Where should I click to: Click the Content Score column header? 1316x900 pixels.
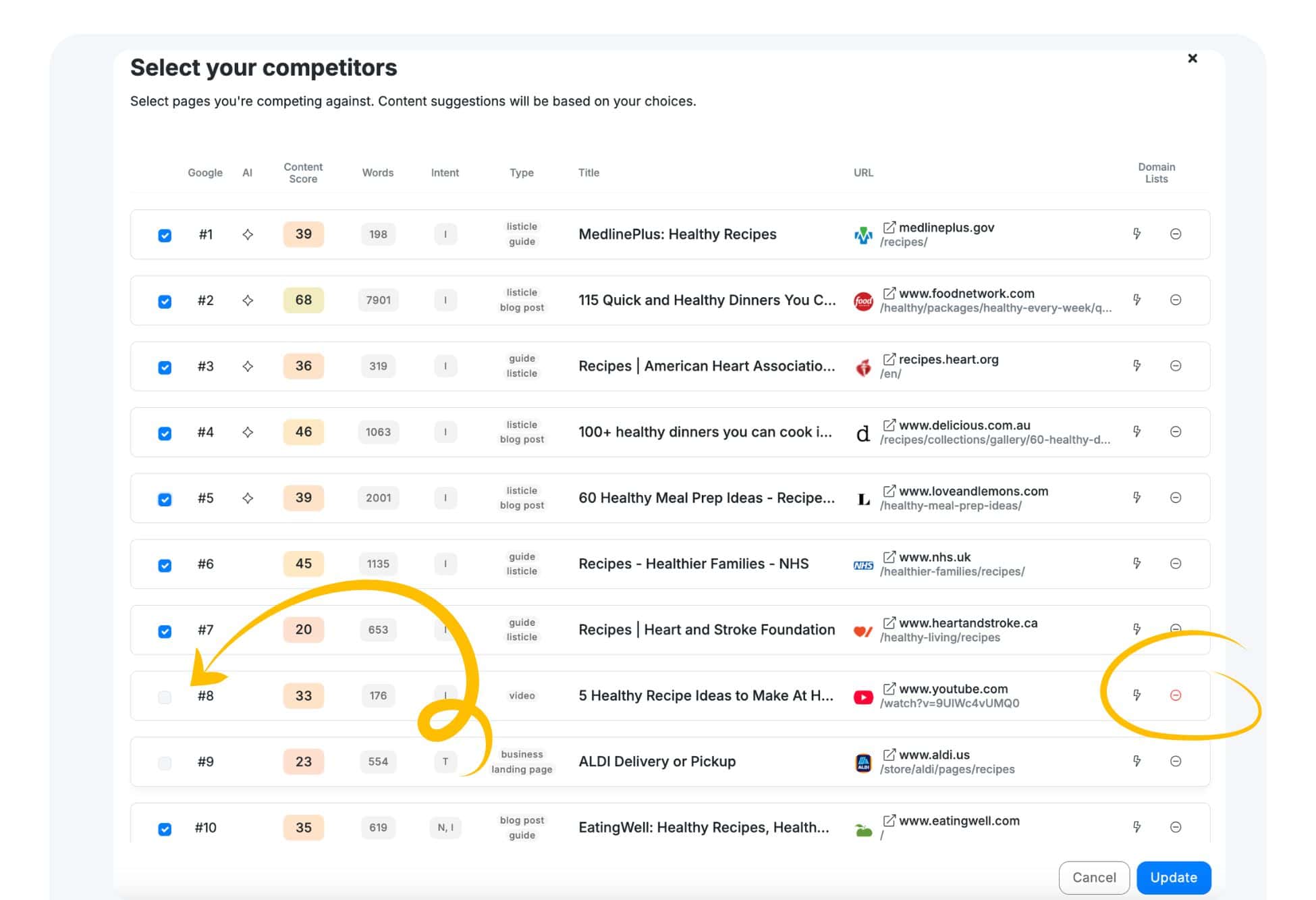[303, 172]
